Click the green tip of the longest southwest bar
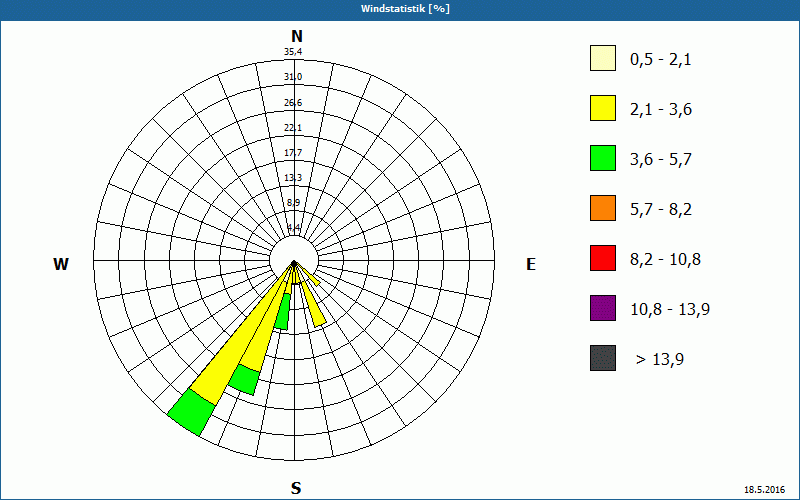 [x=191, y=412]
